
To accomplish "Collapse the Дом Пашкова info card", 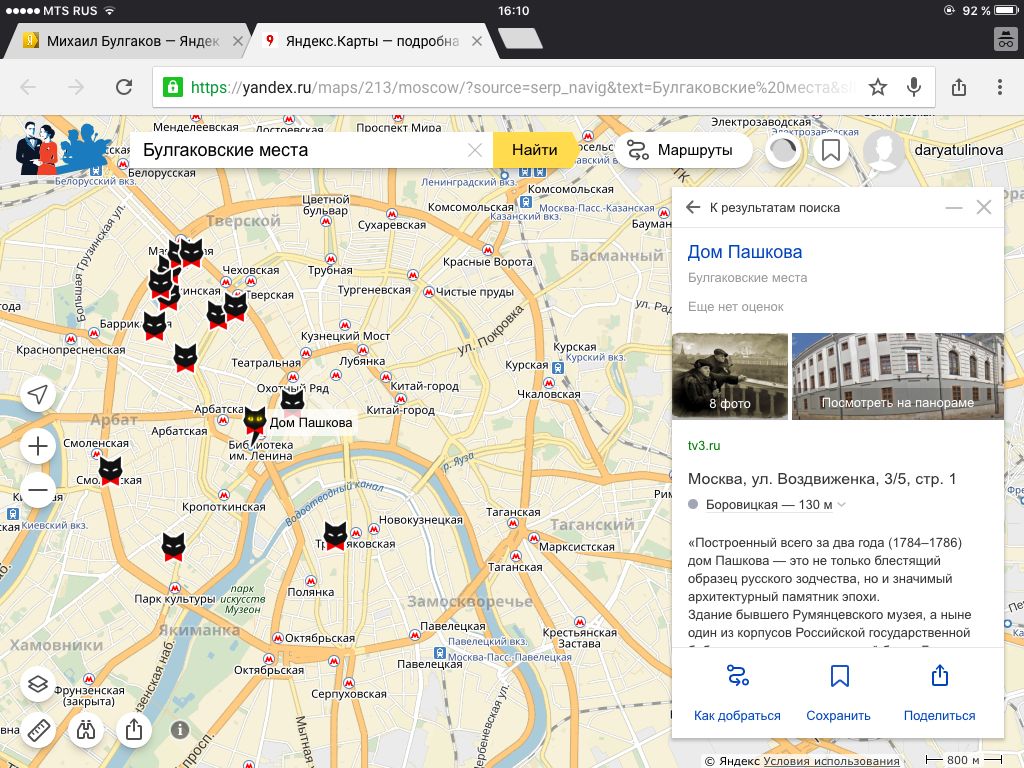I will [954, 208].
